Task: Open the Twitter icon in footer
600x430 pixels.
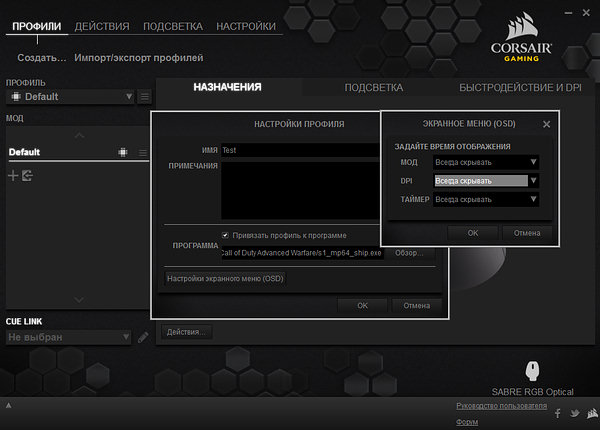Action: 574,413
